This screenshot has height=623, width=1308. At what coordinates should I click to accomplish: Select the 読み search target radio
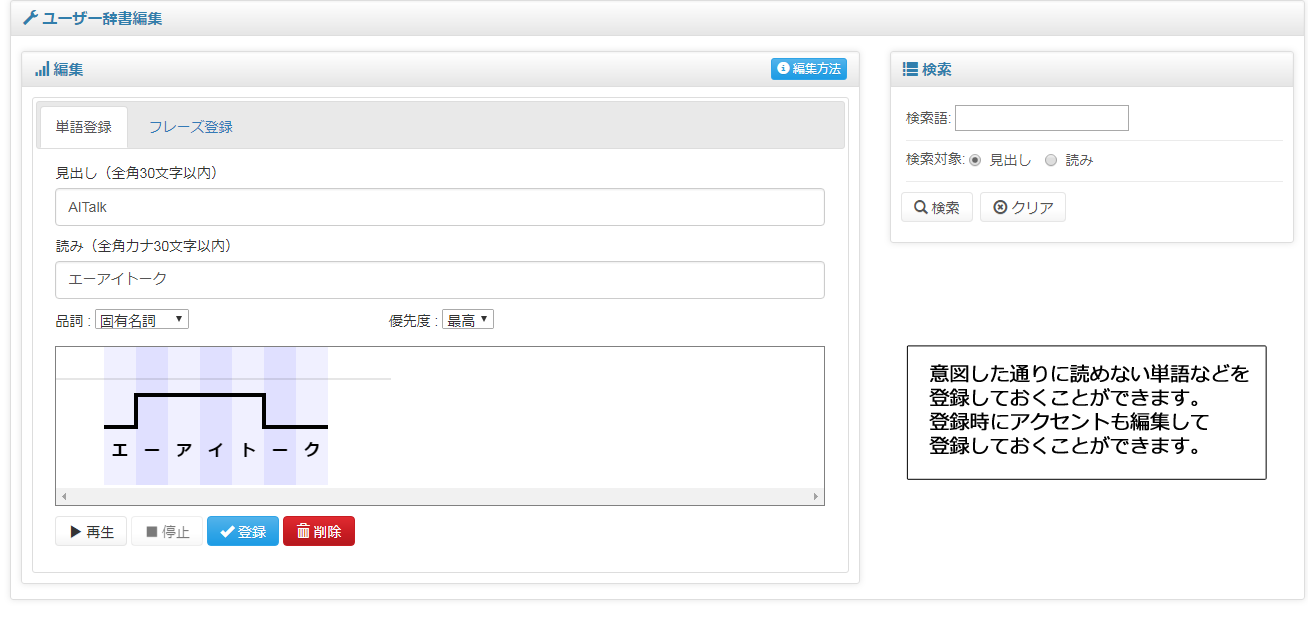[1051, 160]
